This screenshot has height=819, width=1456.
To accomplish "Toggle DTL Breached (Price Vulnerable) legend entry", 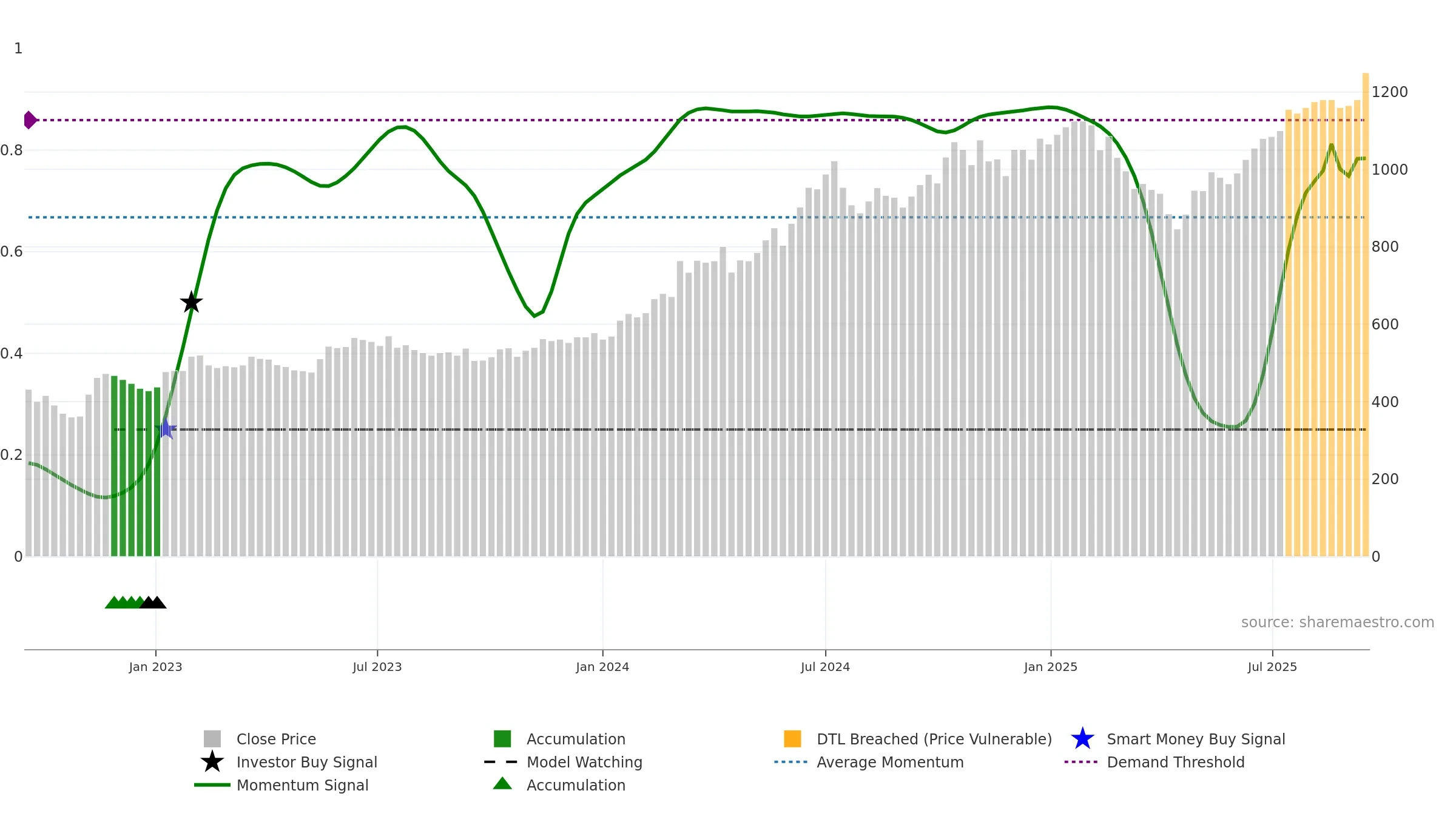I will (934, 739).
